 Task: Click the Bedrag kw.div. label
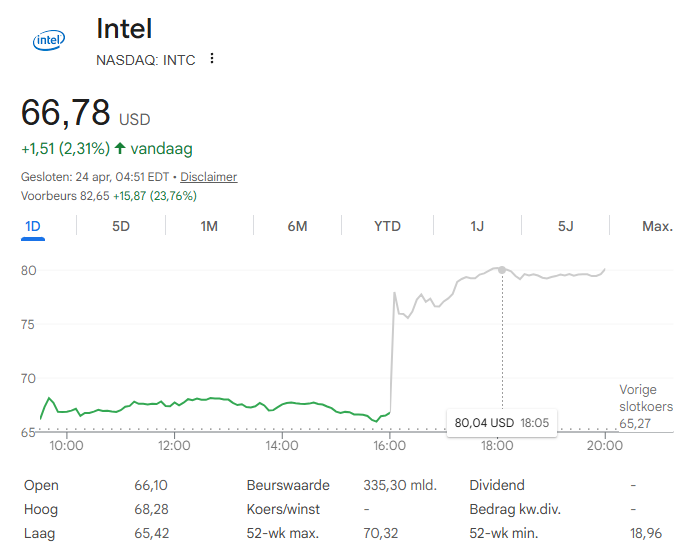click(x=515, y=509)
